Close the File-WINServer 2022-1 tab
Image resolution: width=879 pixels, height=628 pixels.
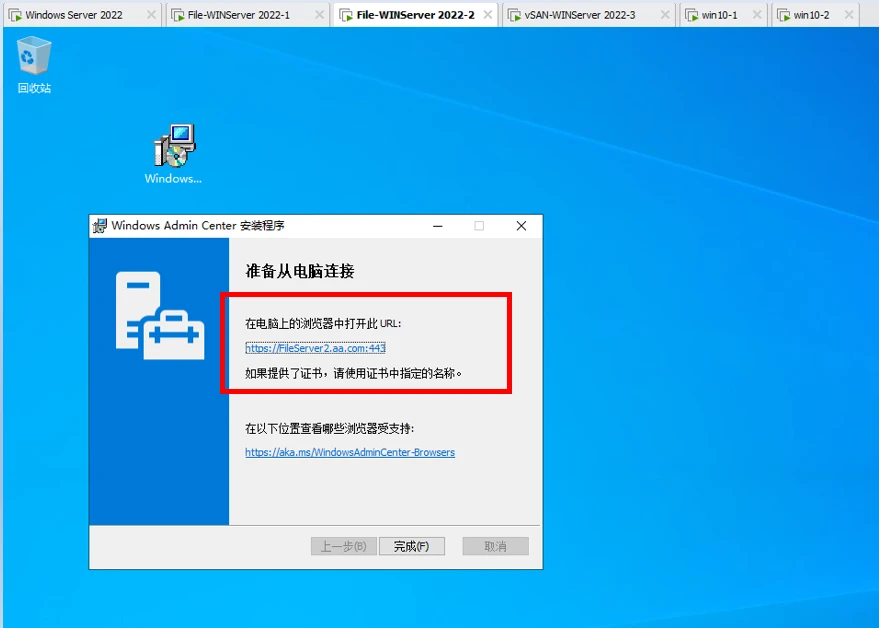click(319, 15)
